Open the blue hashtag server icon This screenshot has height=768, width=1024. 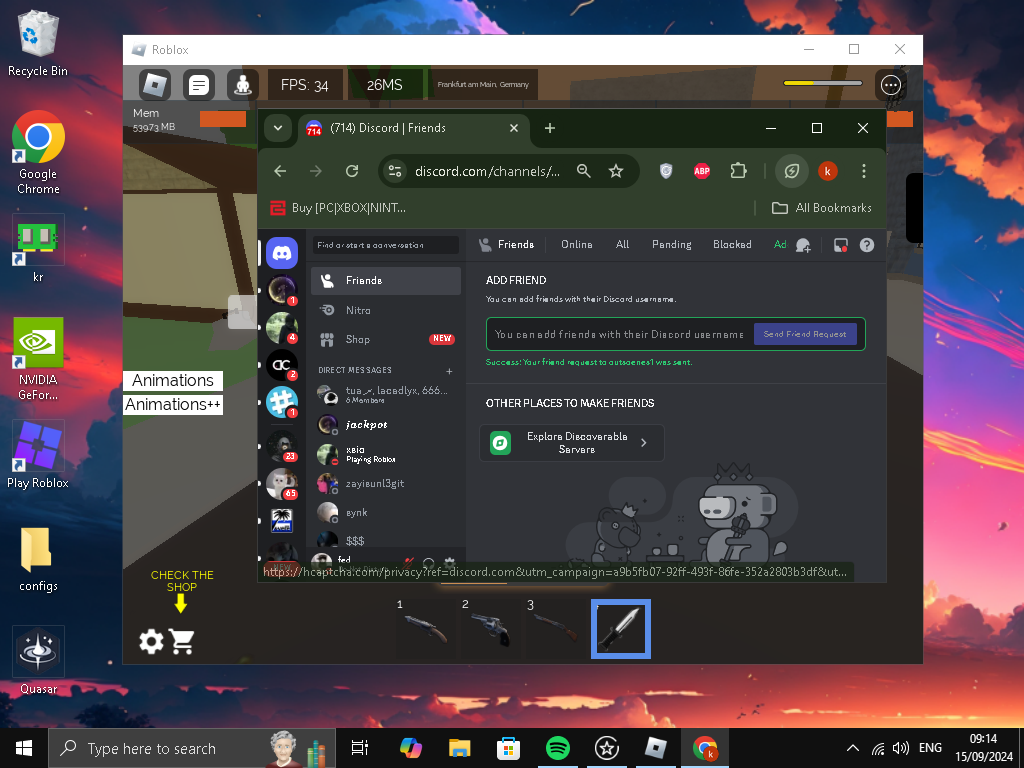tap(282, 402)
